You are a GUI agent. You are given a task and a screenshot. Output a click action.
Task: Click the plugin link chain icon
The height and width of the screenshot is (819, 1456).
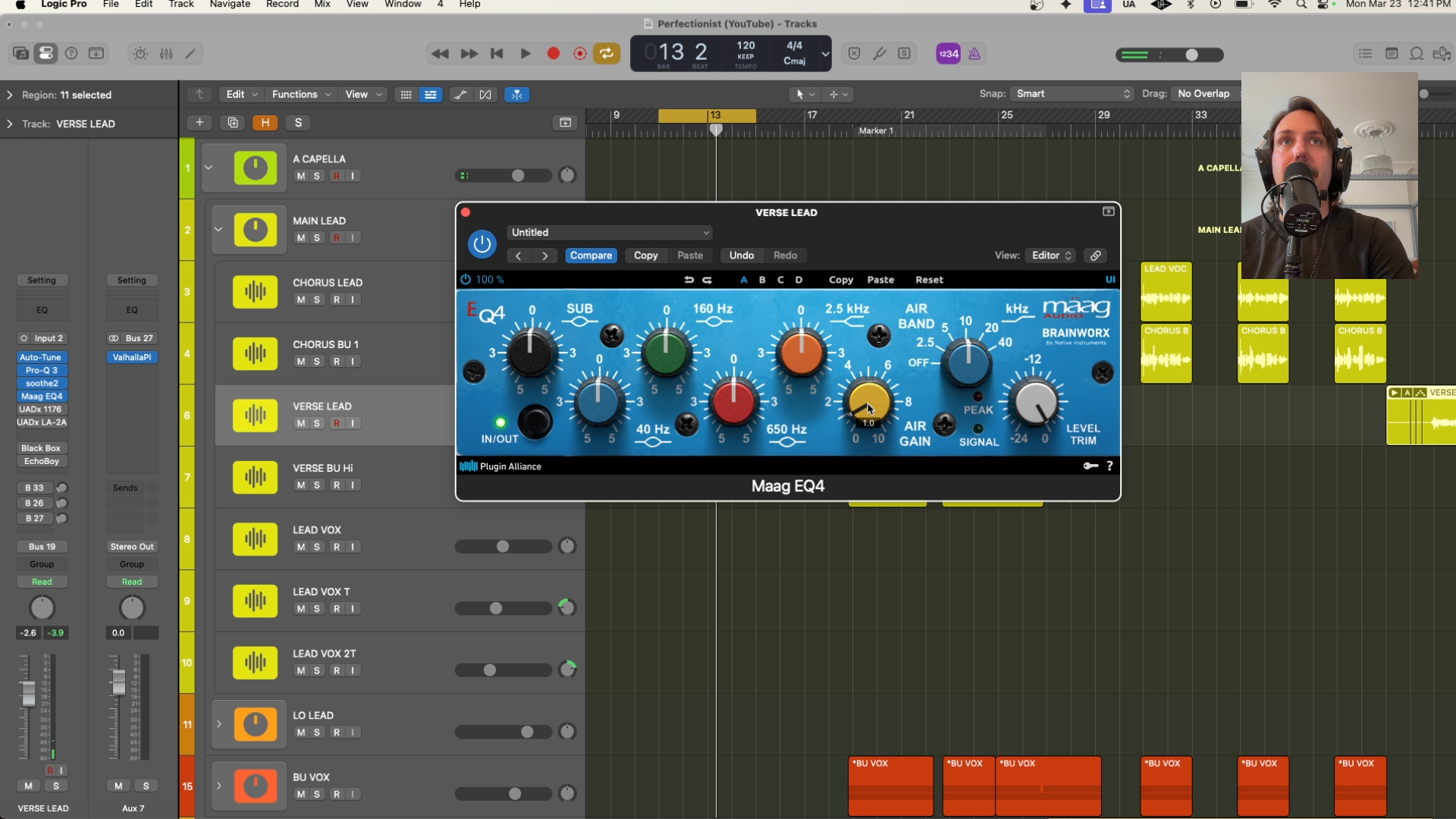click(1096, 256)
